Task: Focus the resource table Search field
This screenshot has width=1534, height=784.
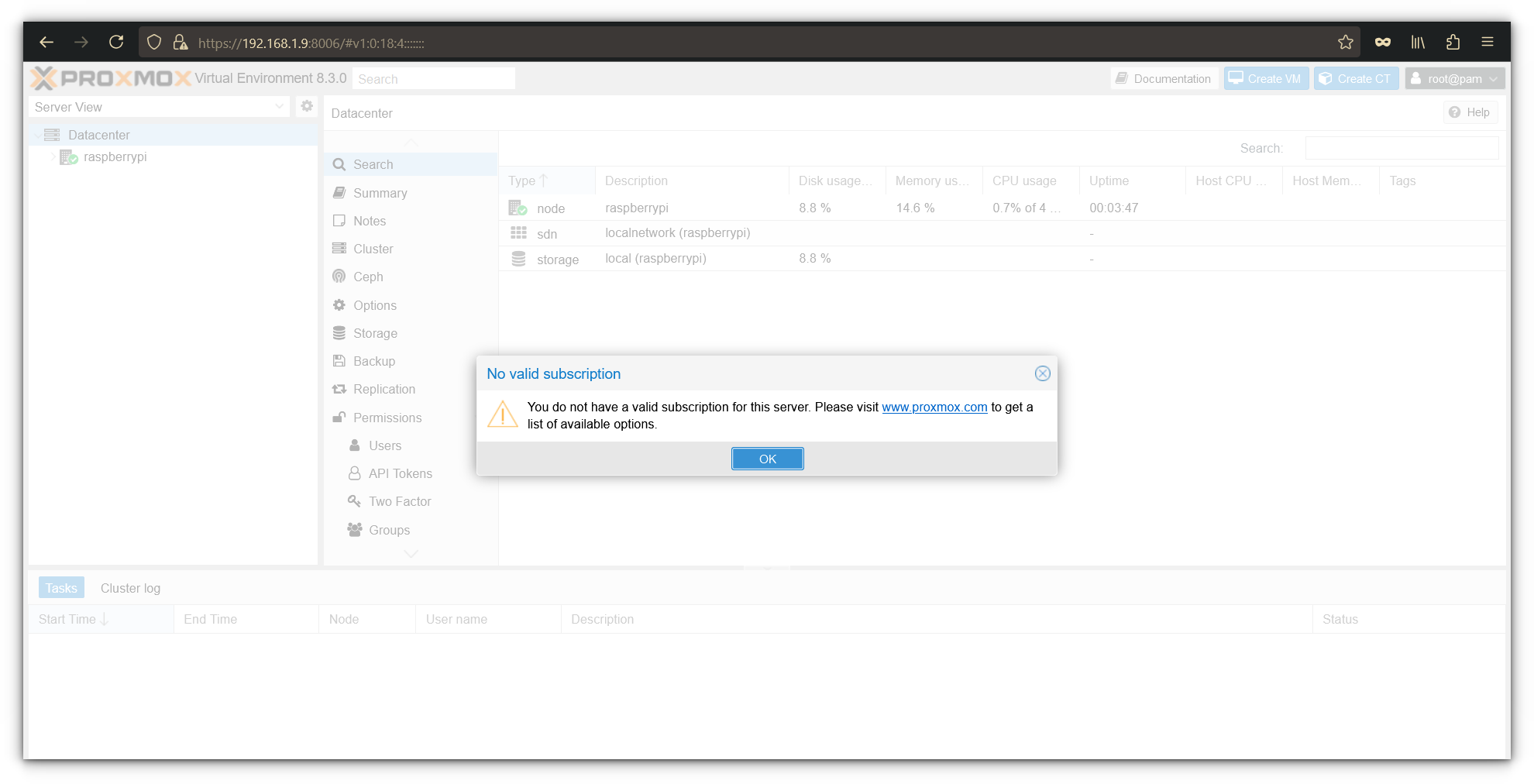Action: (1402, 148)
